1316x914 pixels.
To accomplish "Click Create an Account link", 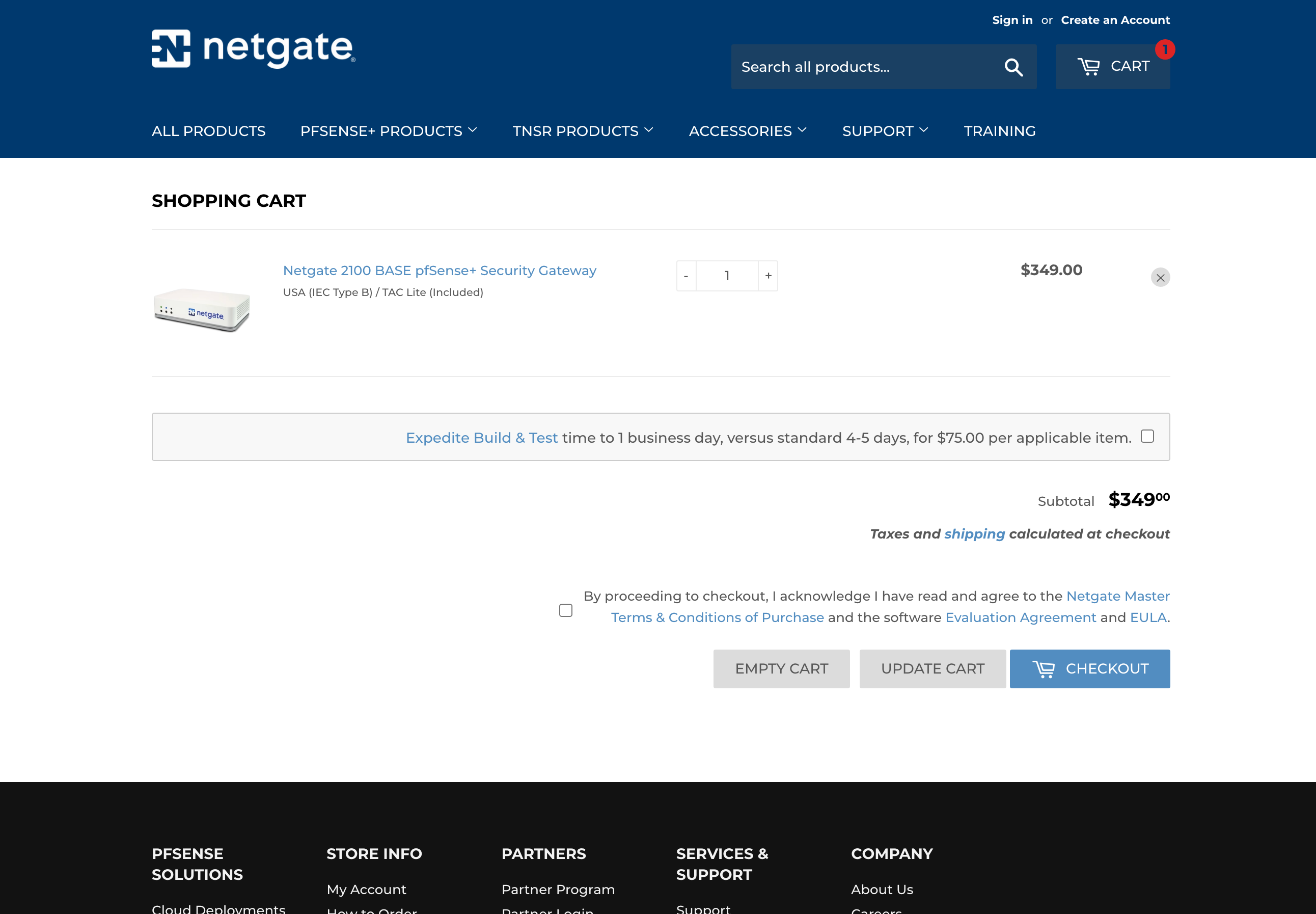I will [x=1115, y=20].
